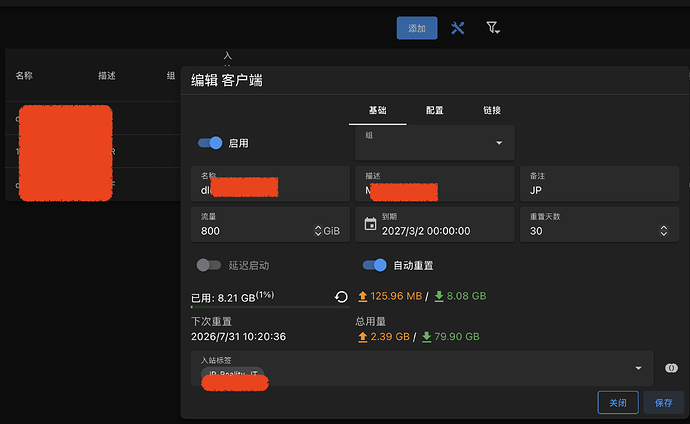Click the 组 column header in table
Image resolution: width=690 pixels, height=424 pixels.
[171, 76]
